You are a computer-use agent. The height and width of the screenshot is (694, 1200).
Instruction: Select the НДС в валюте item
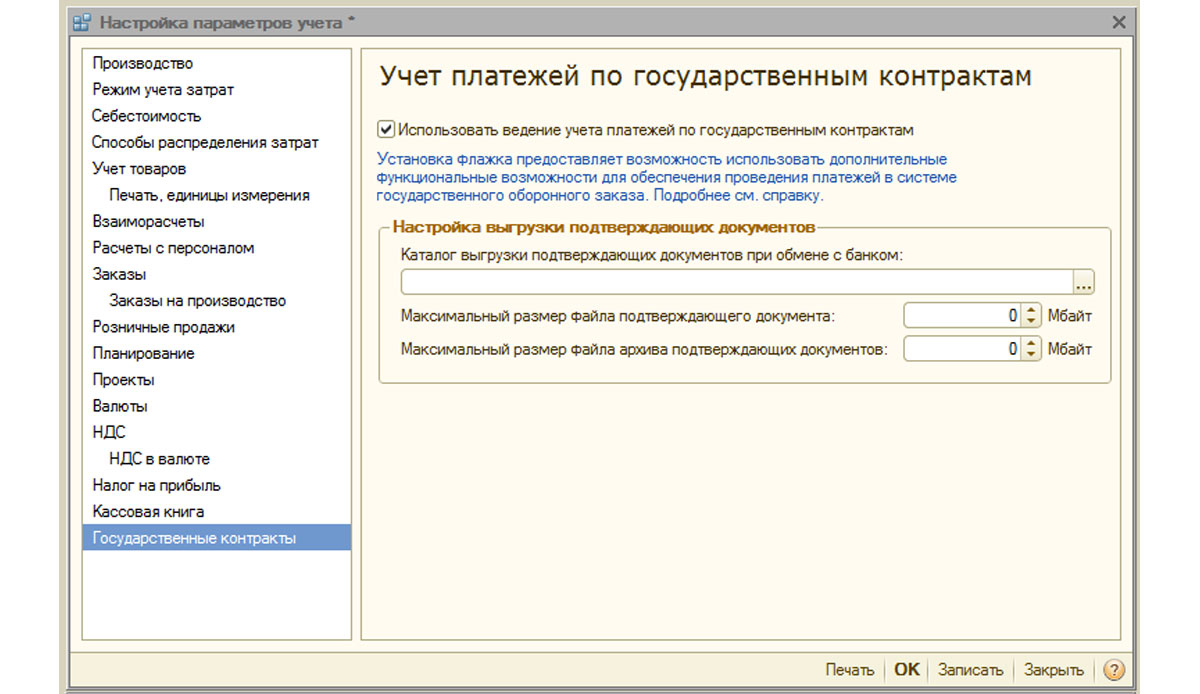point(160,459)
